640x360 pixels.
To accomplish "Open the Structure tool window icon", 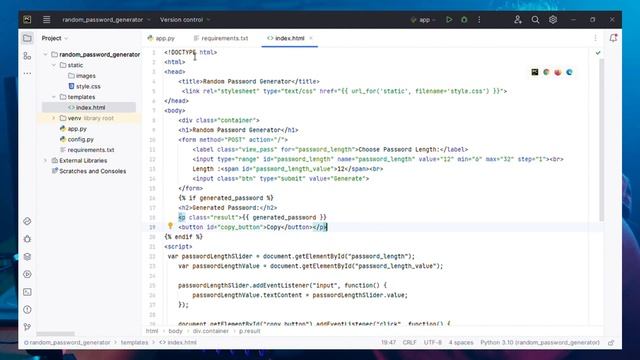I will [27, 56].
